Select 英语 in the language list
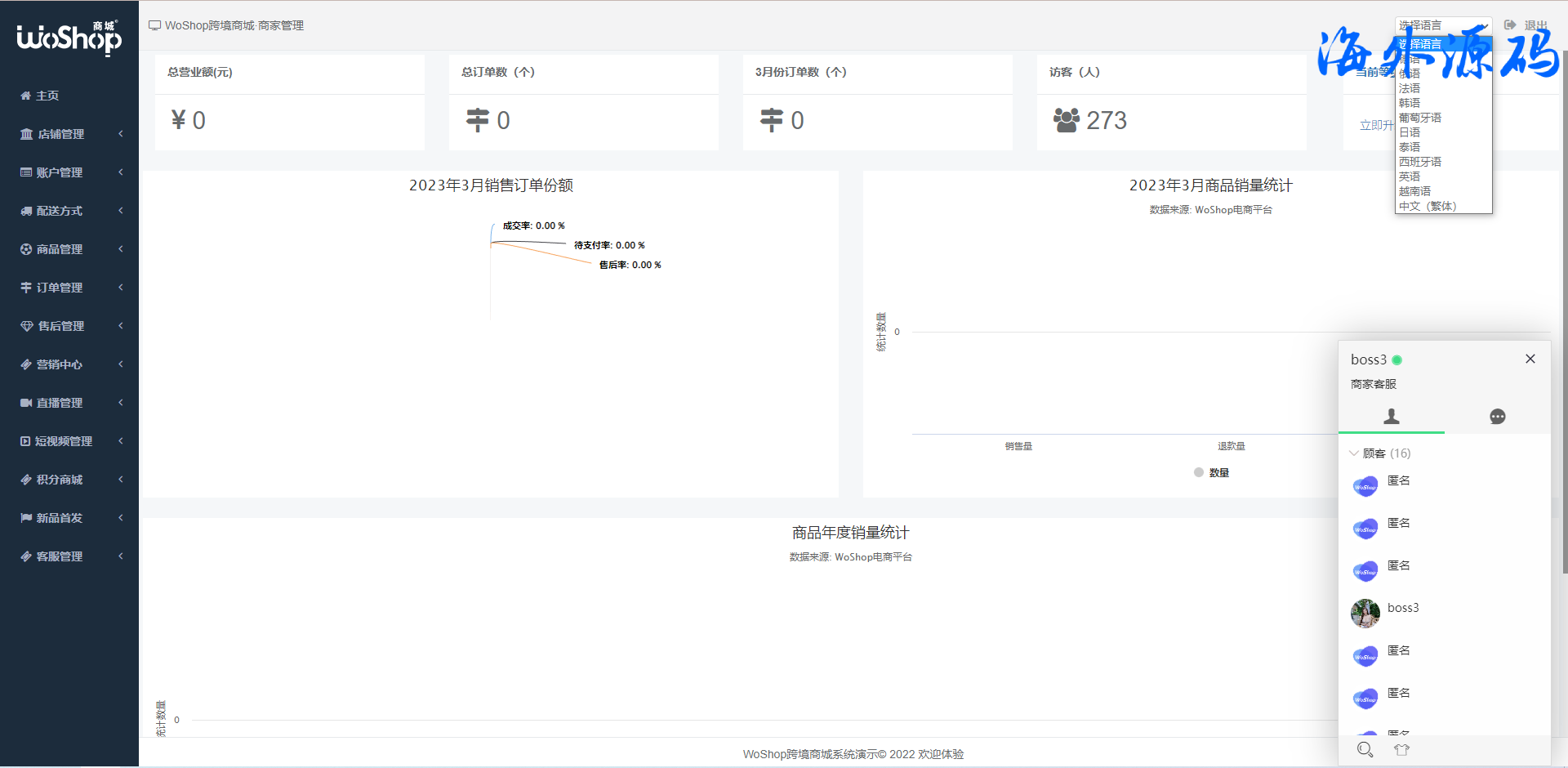The image size is (1568, 768). [x=1410, y=176]
